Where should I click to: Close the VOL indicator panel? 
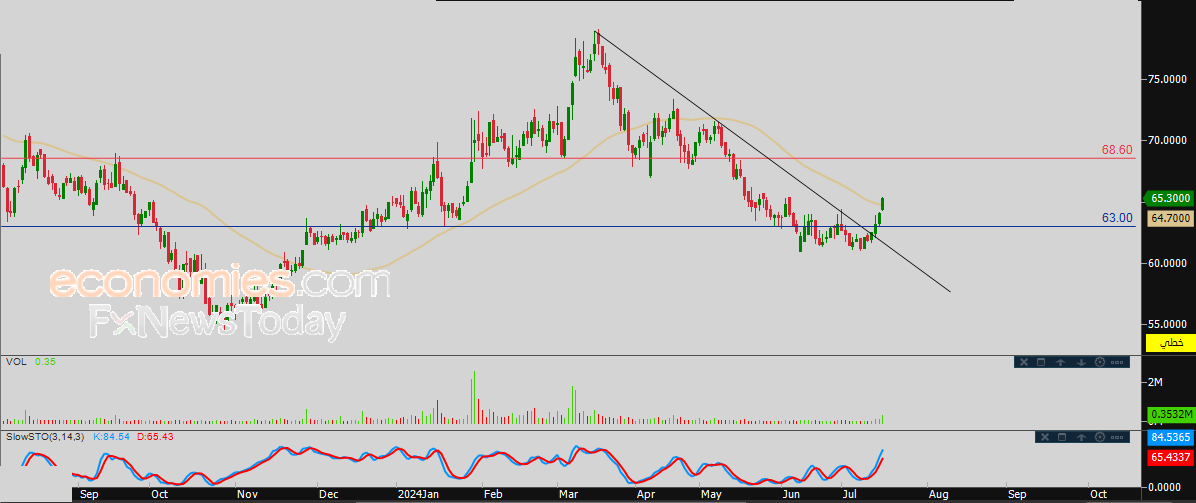pyautogui.click(x=1022, y=362)
